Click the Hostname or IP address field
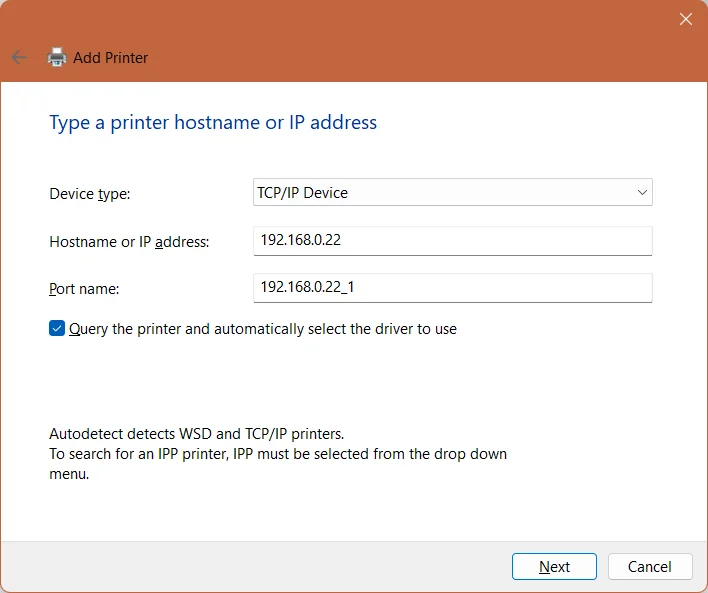The image size is (708, 593). click(x=452, y=241)
